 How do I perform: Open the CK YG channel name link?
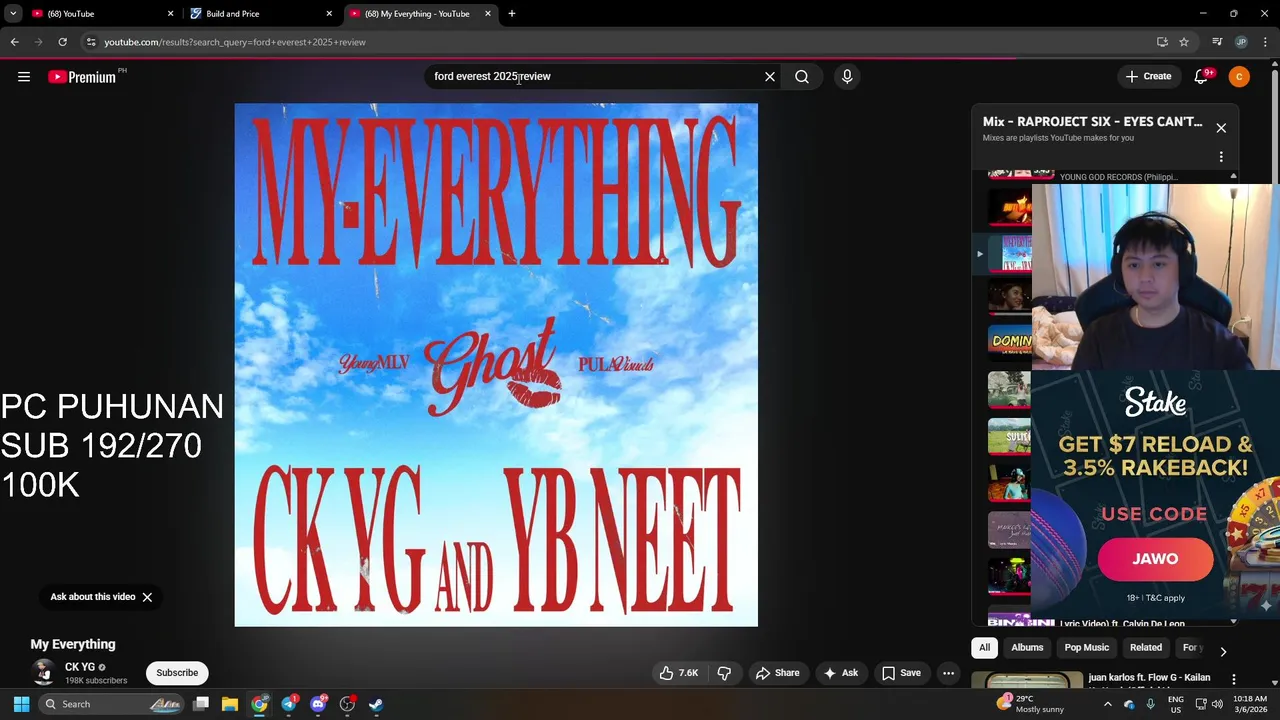tap(80, 667)
